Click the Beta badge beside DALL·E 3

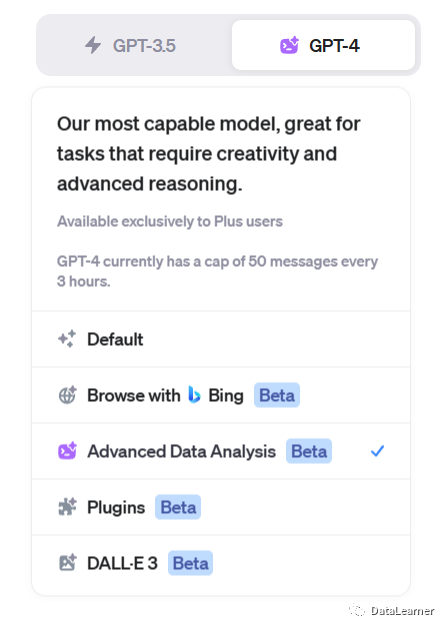pos(190,563)
